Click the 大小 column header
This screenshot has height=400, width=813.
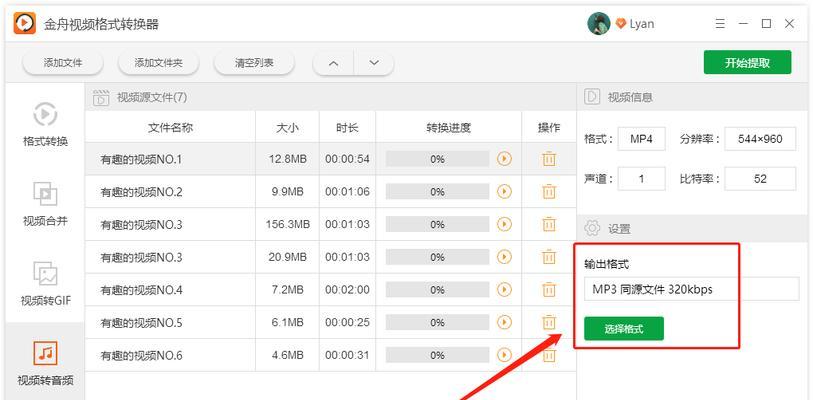[287, 128]
